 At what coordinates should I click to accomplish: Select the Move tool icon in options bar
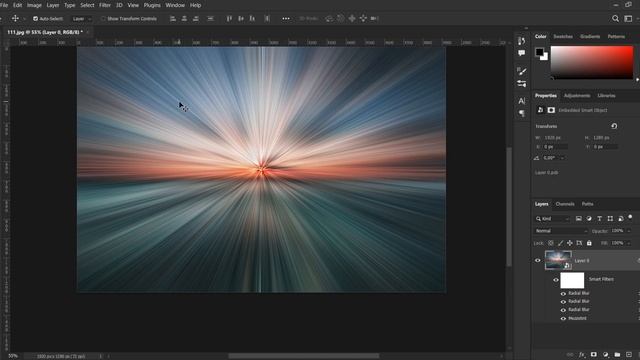(15, 18)
